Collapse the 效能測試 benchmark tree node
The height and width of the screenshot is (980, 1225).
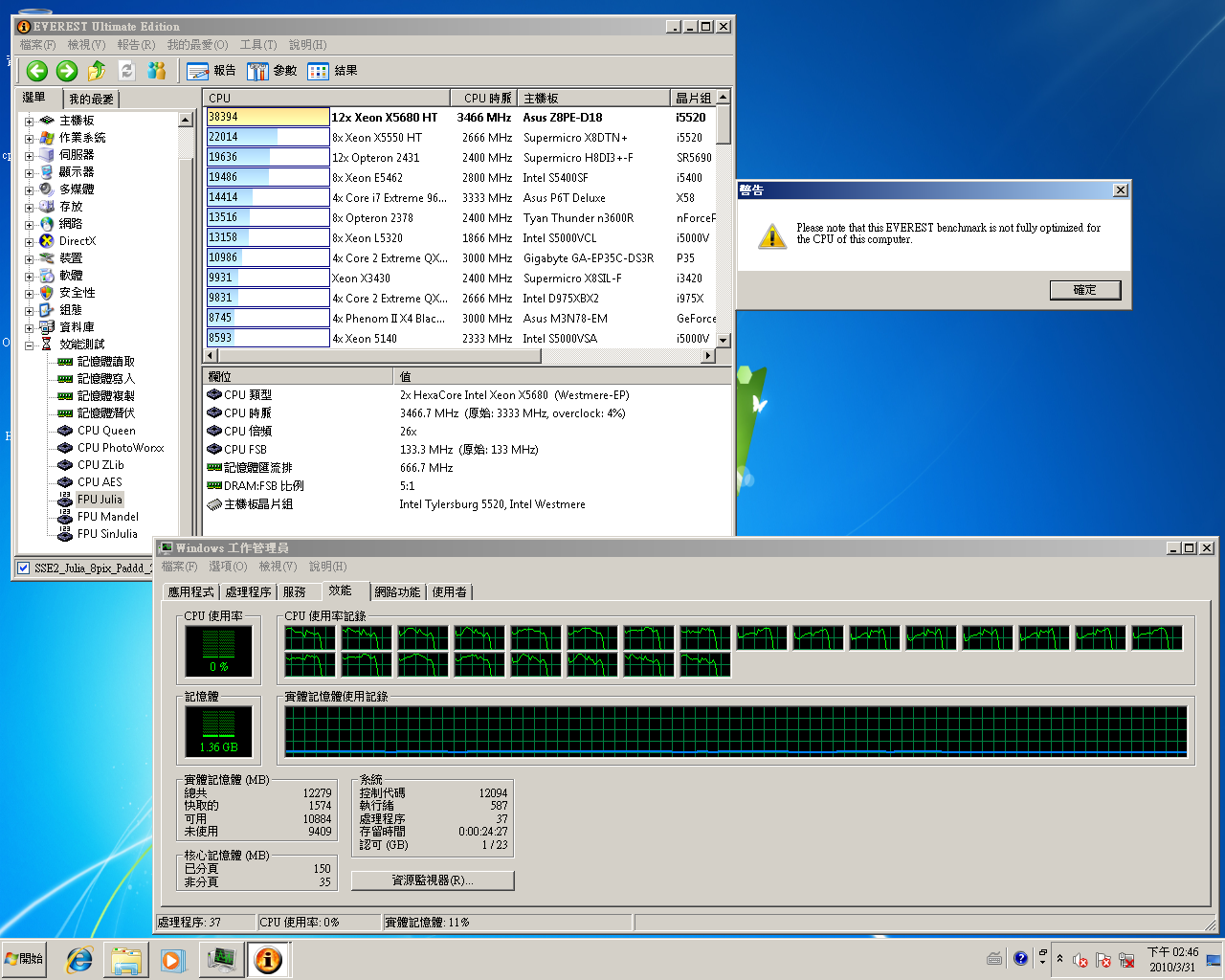tap(29, 345)
